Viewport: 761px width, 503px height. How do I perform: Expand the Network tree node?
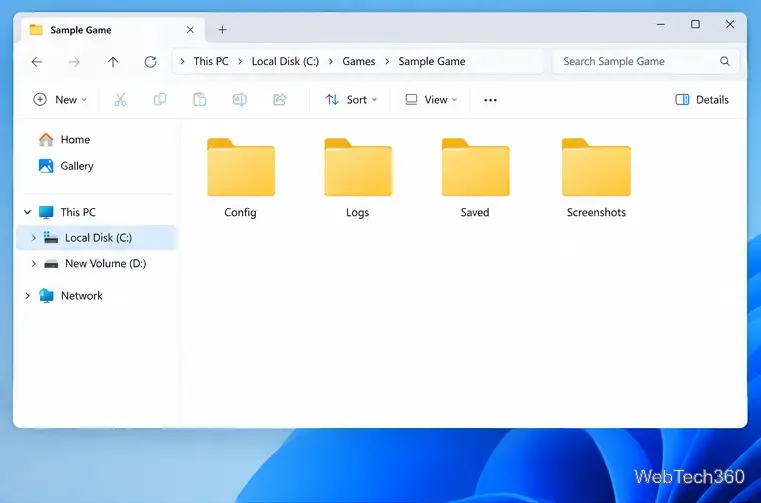(28, 296)
